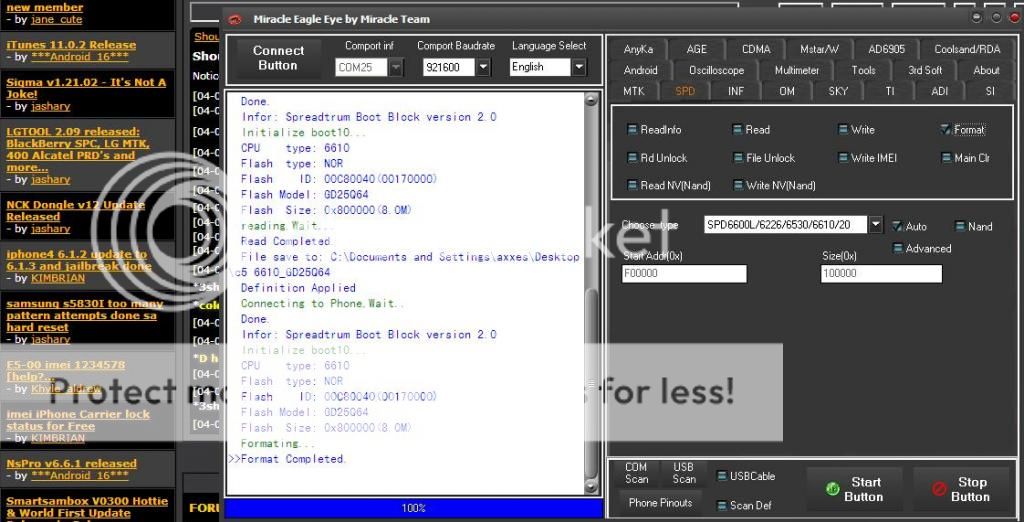Switch to the AGE tab
Image resolution: width=1024 pixels, height=522 pixels.
tap(697, 49)
